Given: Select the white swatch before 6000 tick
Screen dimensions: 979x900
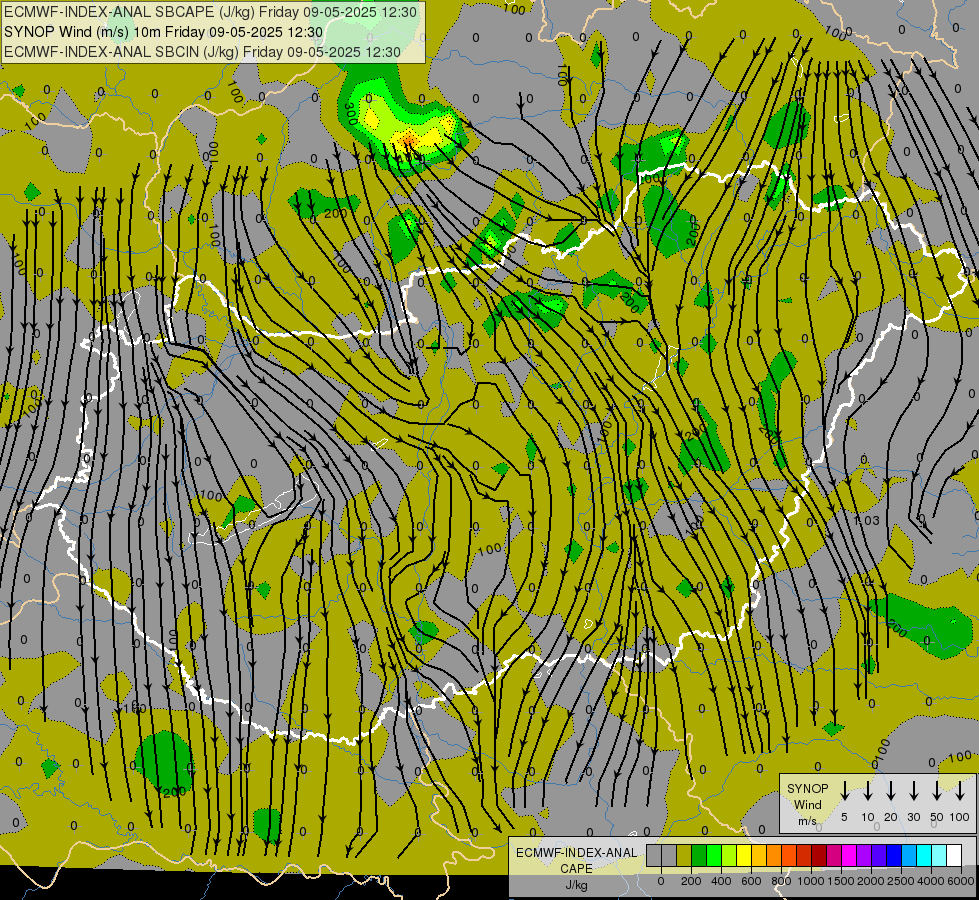Looking at the screenshot, I should coord(954,855).
